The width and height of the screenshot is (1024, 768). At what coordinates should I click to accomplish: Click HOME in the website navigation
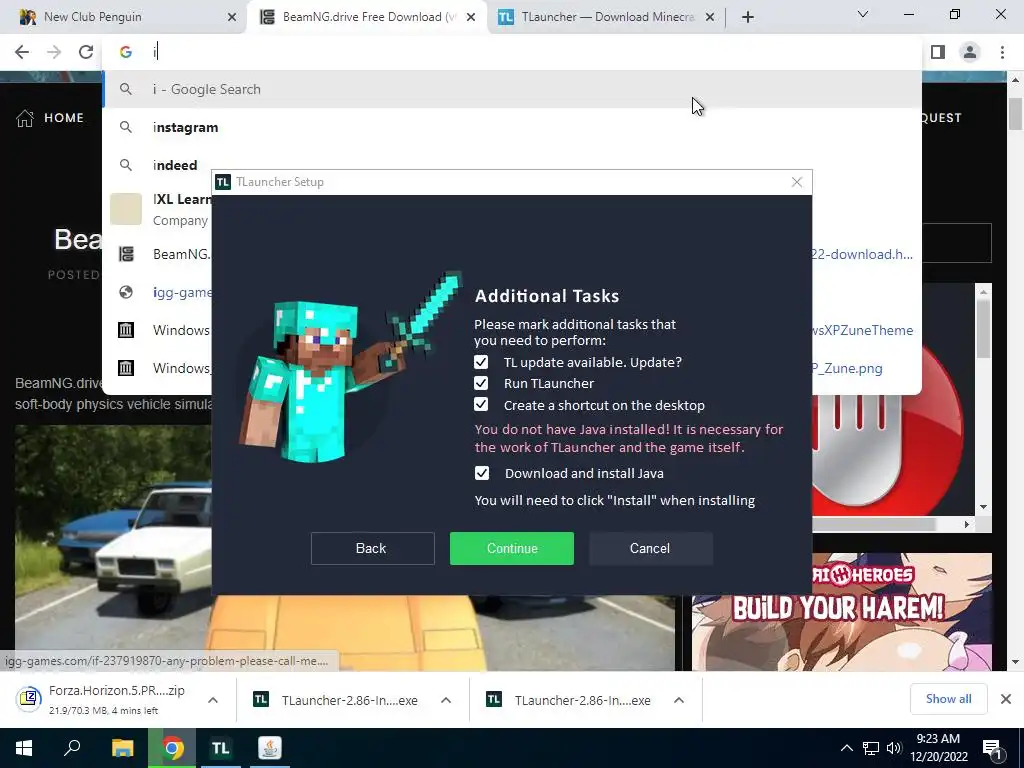coord(64,118)
